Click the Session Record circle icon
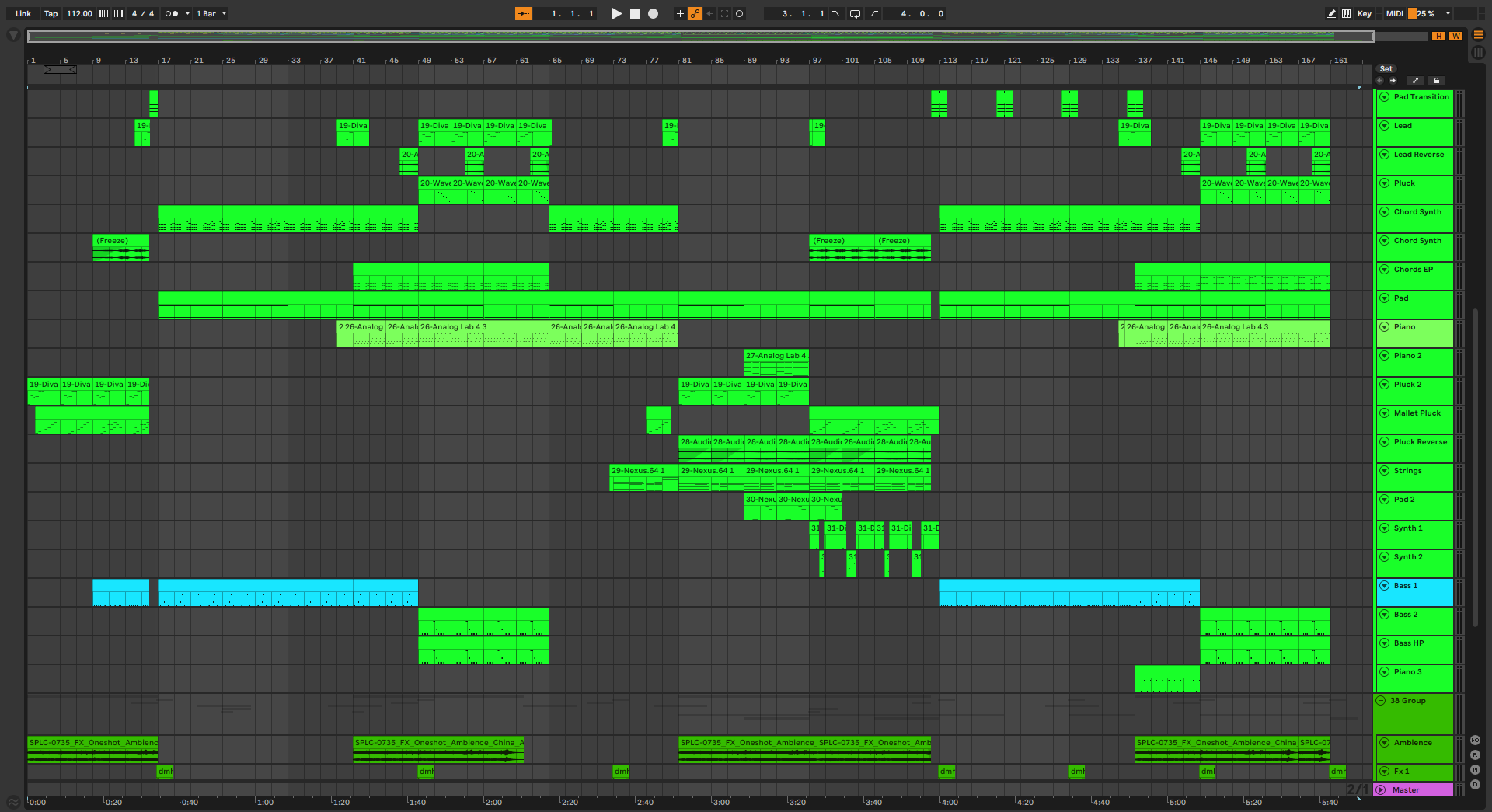This screenshot has width=1492, height=812. point(739,13)
